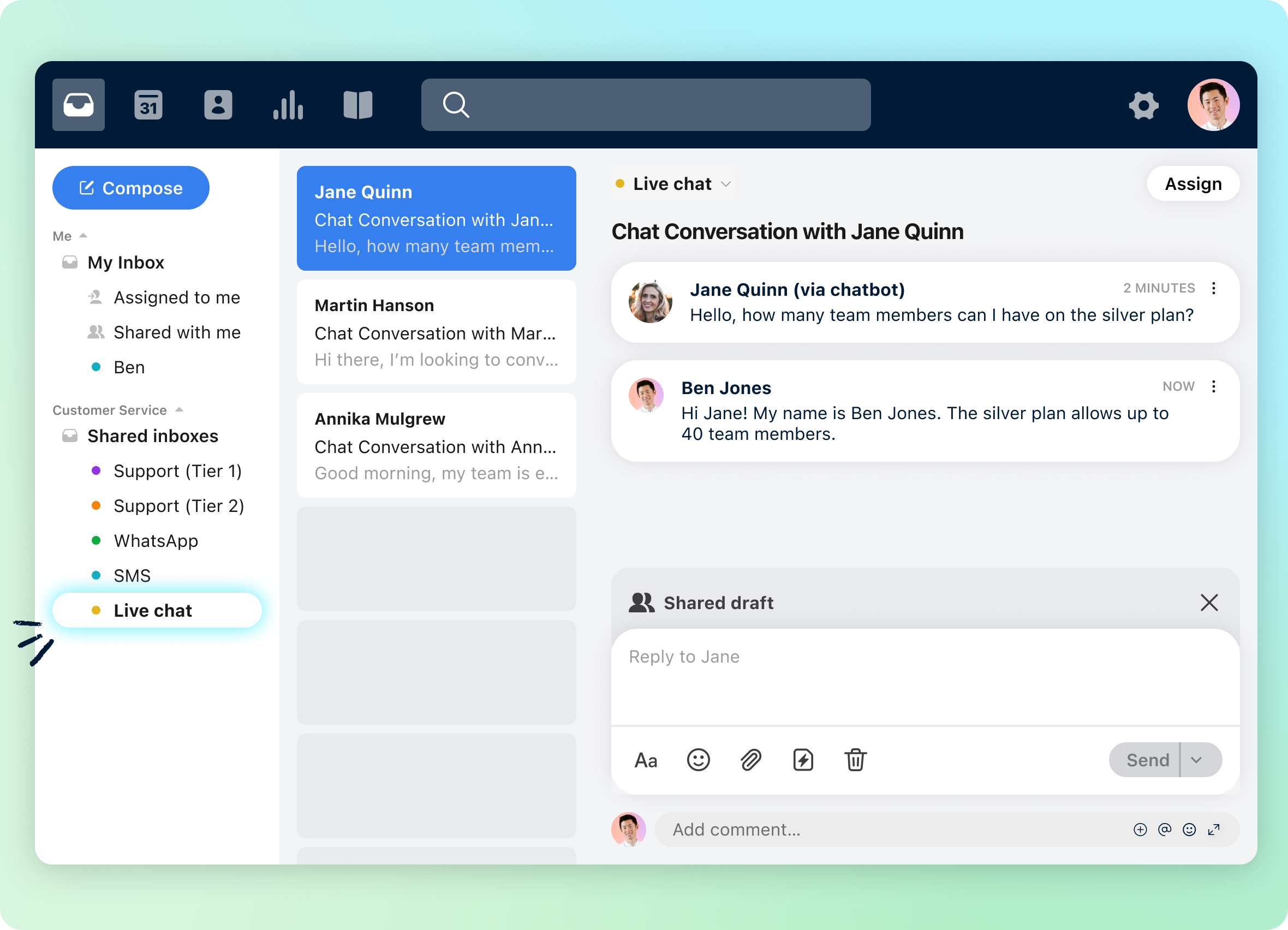
Task: Open settings gear icon
Action: point(1143,105)
